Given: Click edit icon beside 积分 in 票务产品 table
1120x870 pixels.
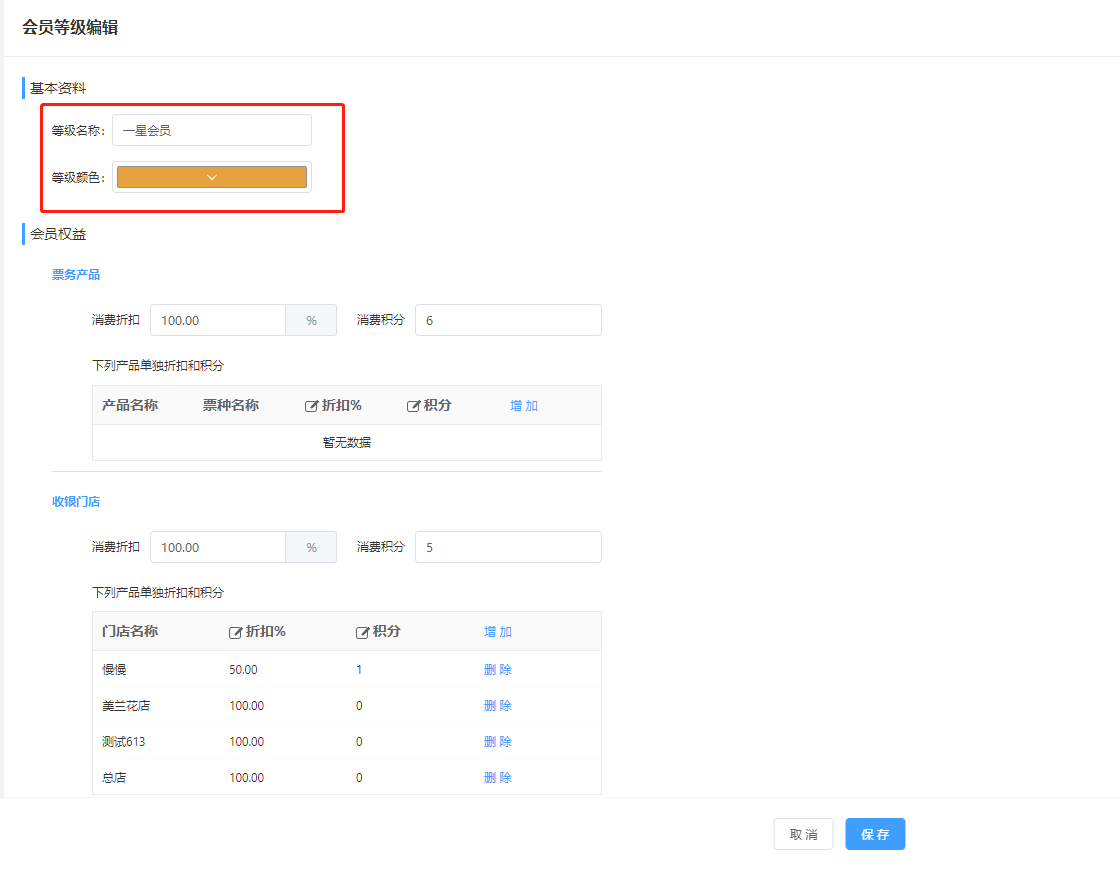Looking at the screenshot, I should point(413,406).
